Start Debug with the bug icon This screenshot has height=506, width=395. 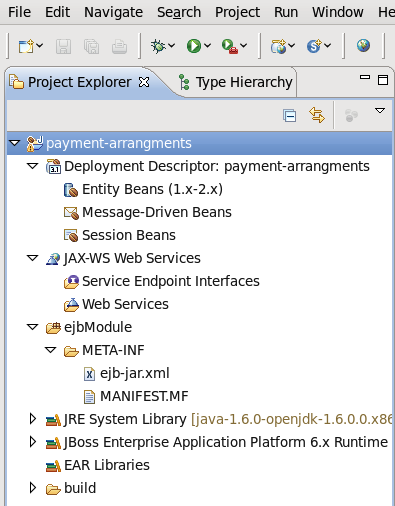point(158,46)
